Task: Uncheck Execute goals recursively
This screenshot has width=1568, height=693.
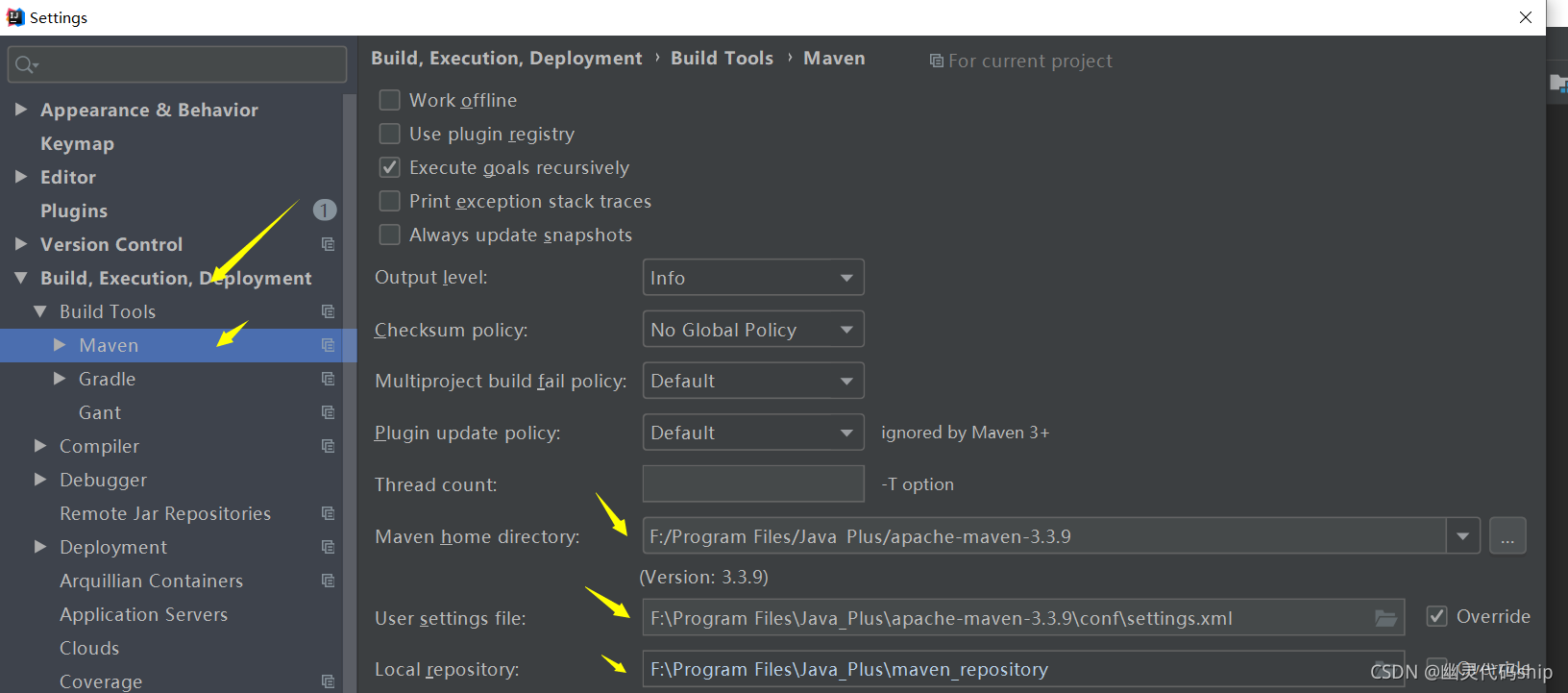Action: 389,167
